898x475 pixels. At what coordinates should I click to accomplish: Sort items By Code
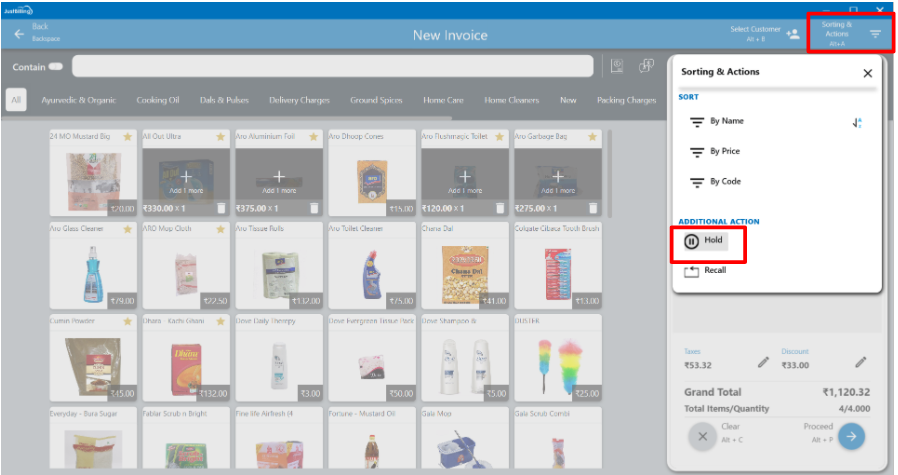(x=725, y=182)
